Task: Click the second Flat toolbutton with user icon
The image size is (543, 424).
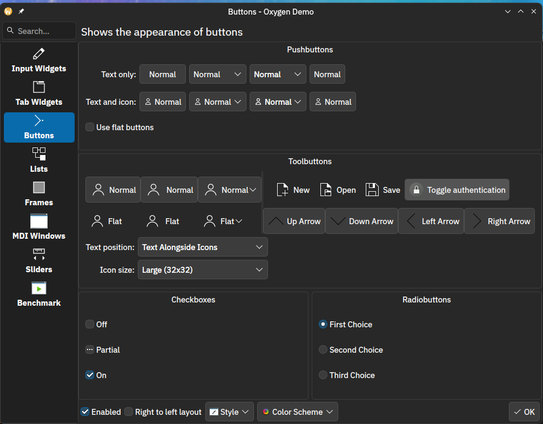Action: (163, 221)
